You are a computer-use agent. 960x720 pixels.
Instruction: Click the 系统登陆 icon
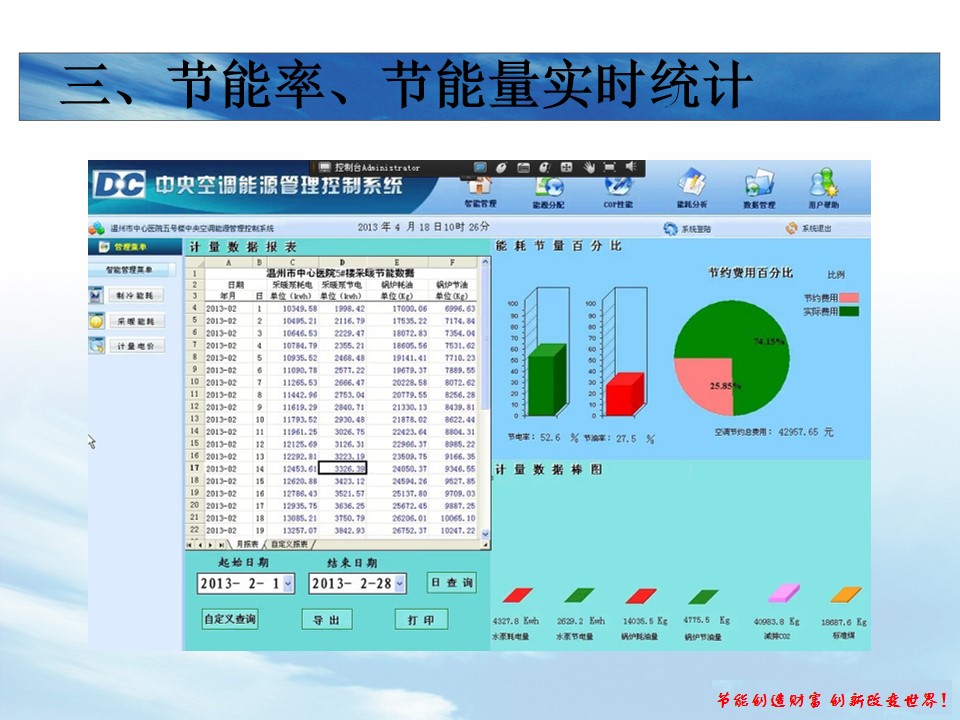[670, 228]
